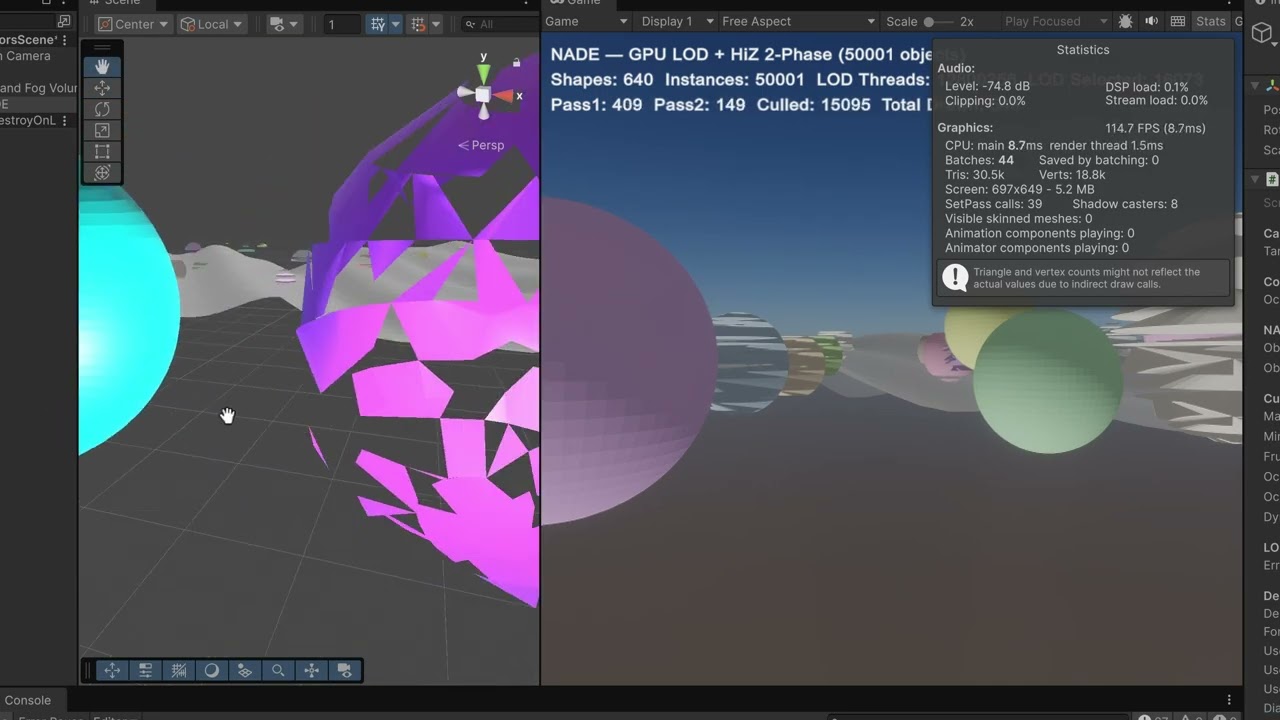The height and width of the screenshot is (720, 1280).
Task: Toggle grid snapping in Scene toolbar
Action: 419,24
